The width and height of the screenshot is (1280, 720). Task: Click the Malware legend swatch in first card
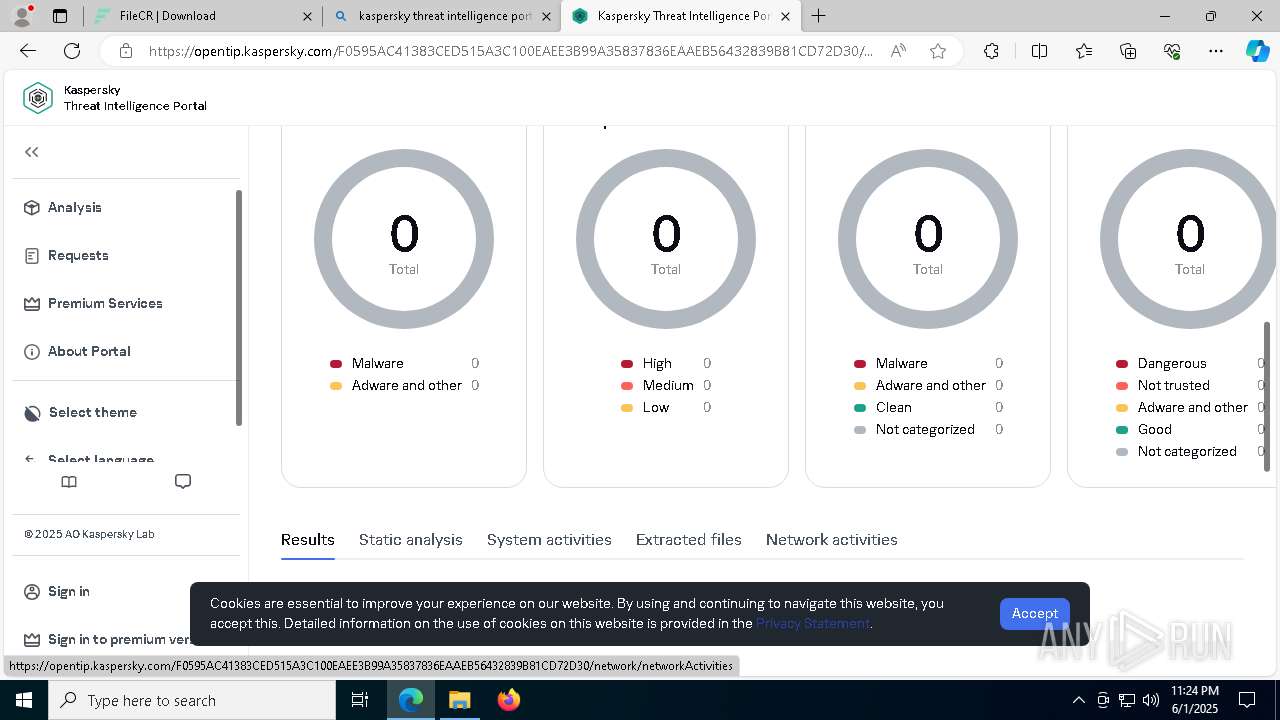pos(336,364)
